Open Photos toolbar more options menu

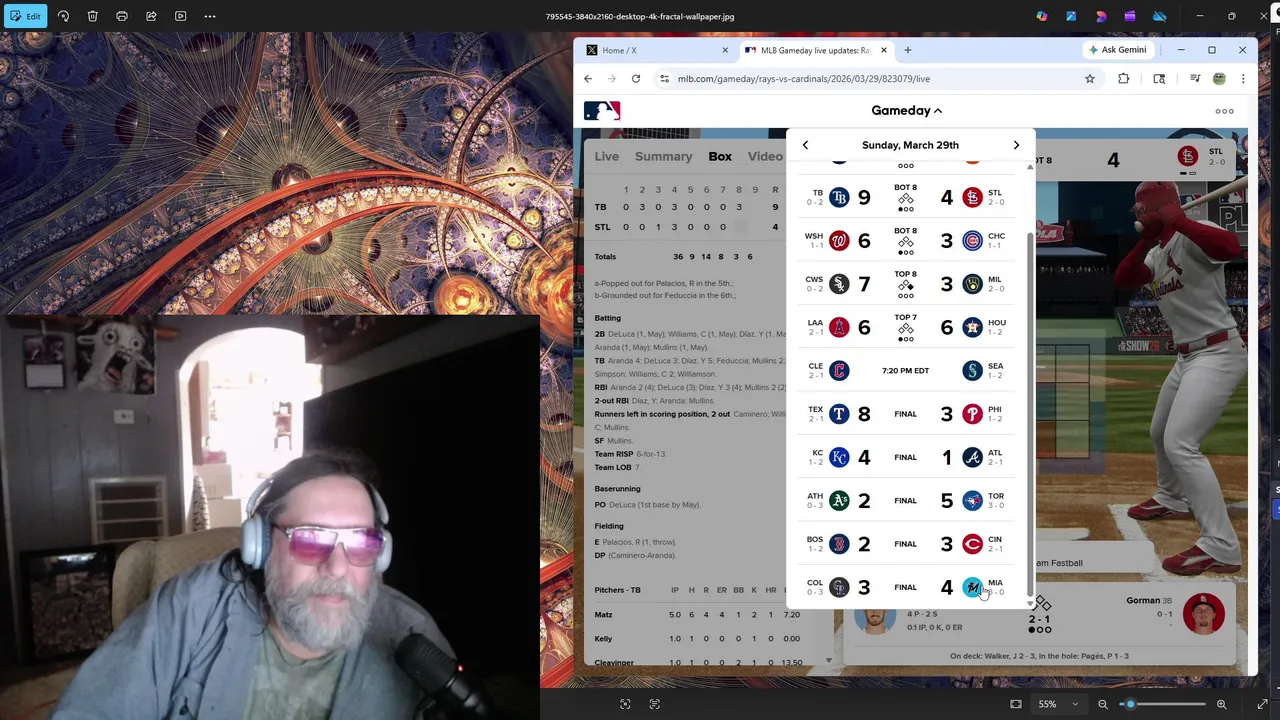click(x=210, y=16)
